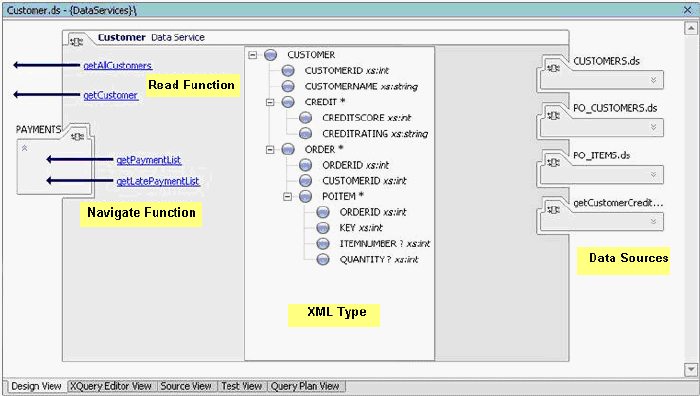Expand the PO_CUSTOMERS.ds data source box

click(653, 127)
